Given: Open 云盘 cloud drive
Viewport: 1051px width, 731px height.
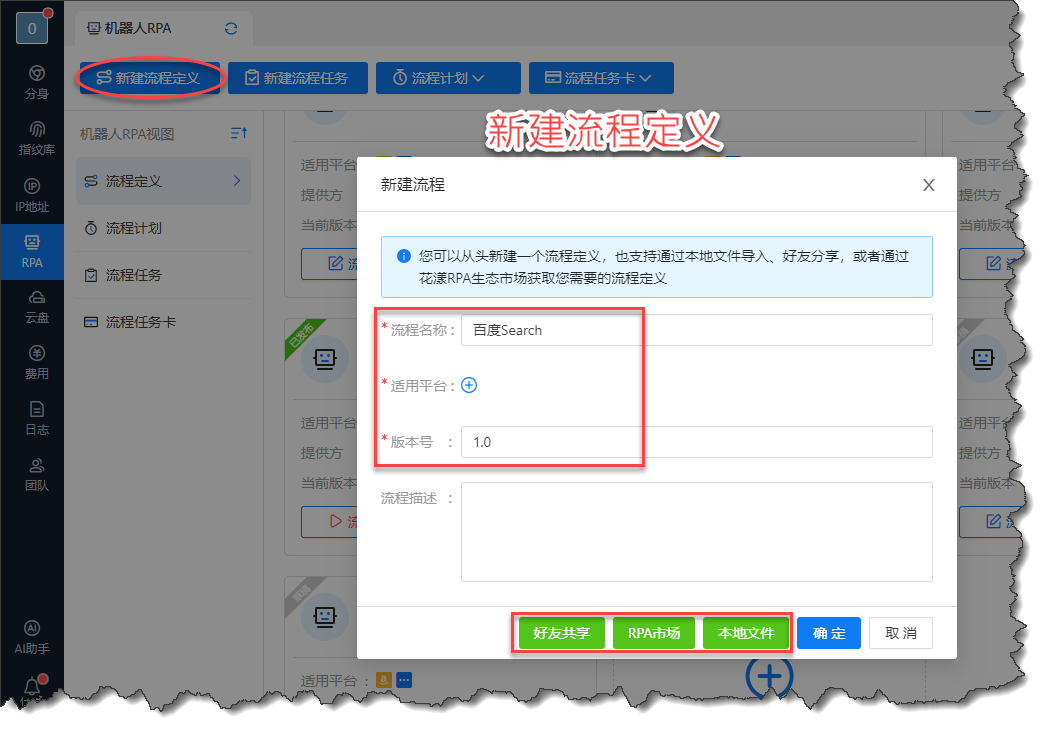Looking at the screenshot, I should click(x=36, y=306).
